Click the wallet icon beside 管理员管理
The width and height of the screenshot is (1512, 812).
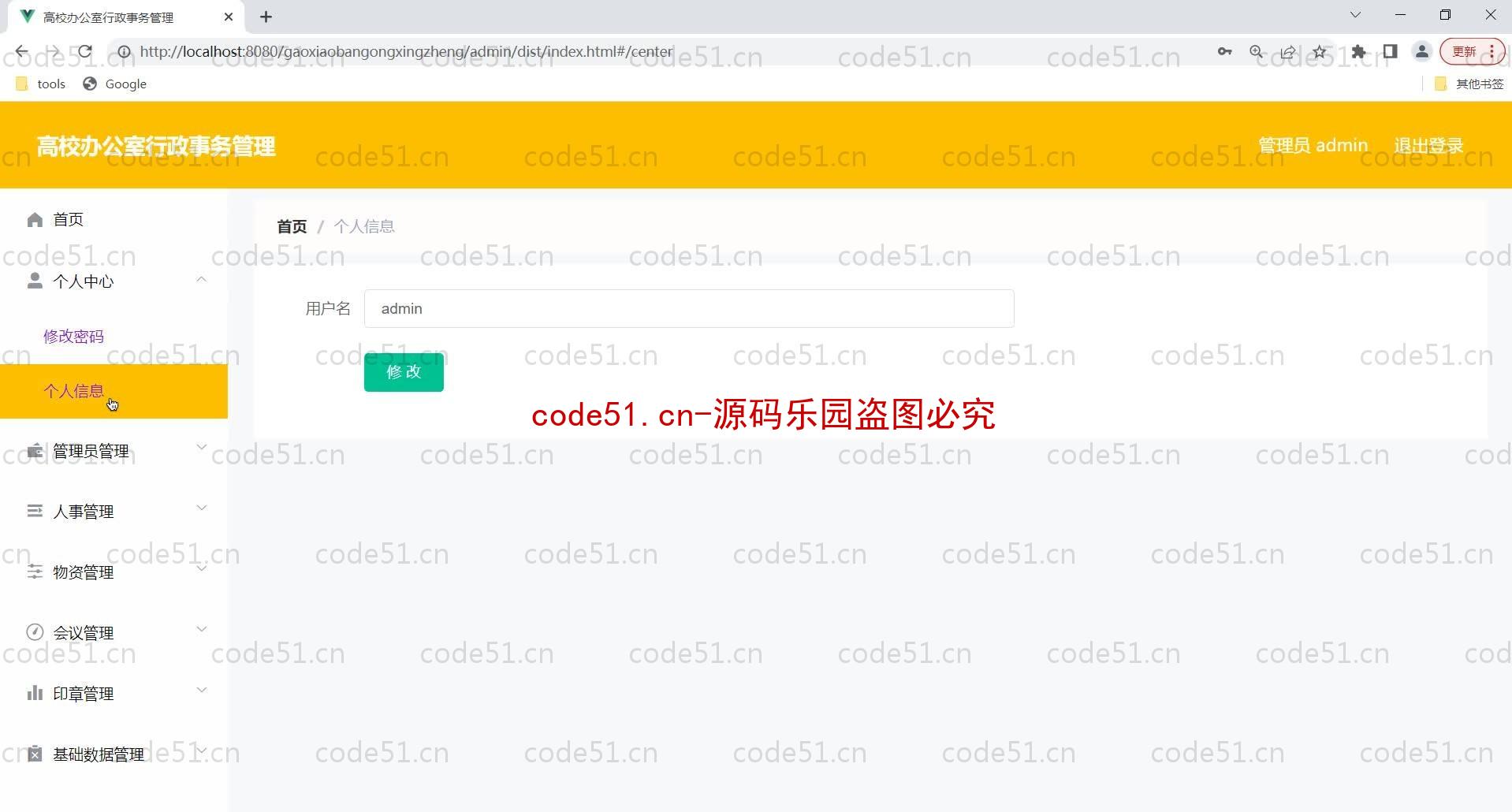pyautogui.click(x=35, y=451)
